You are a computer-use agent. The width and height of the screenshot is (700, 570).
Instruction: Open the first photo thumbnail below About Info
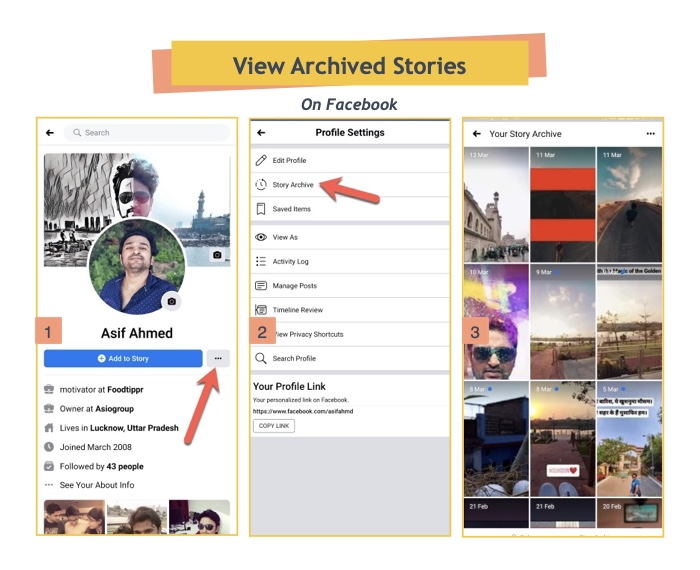74,517
